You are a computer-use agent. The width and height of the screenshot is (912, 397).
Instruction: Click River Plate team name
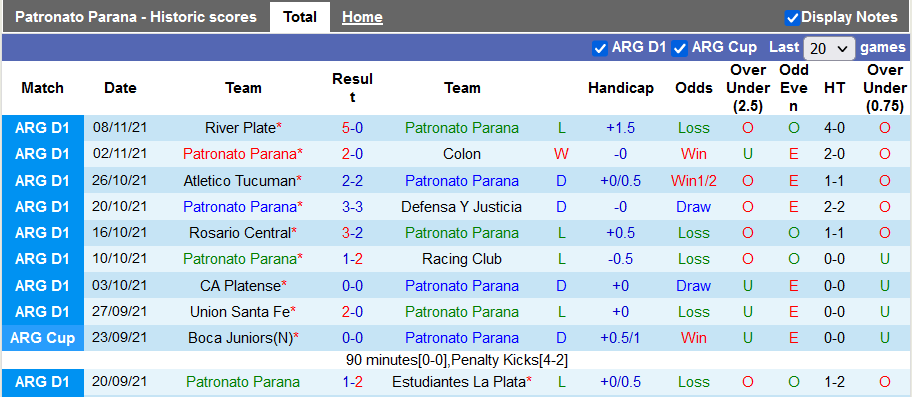240,128
